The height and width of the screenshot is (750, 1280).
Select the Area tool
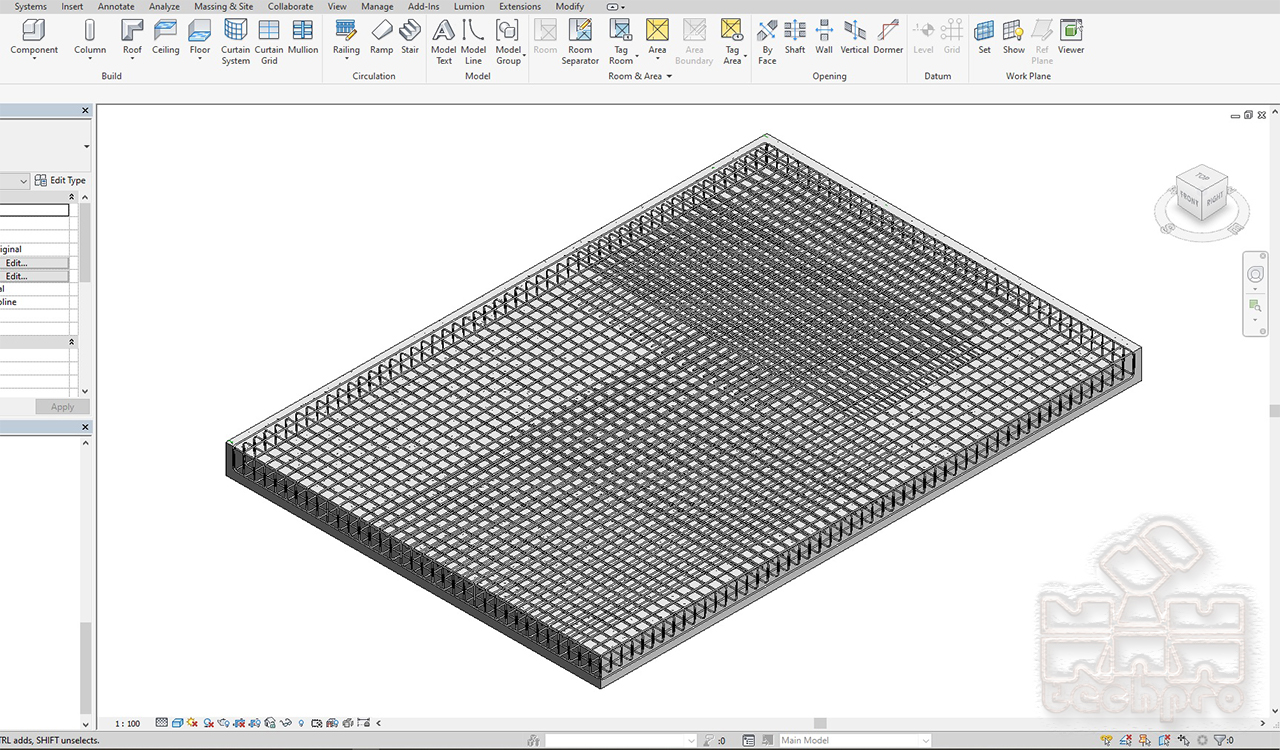click(657, 37)
